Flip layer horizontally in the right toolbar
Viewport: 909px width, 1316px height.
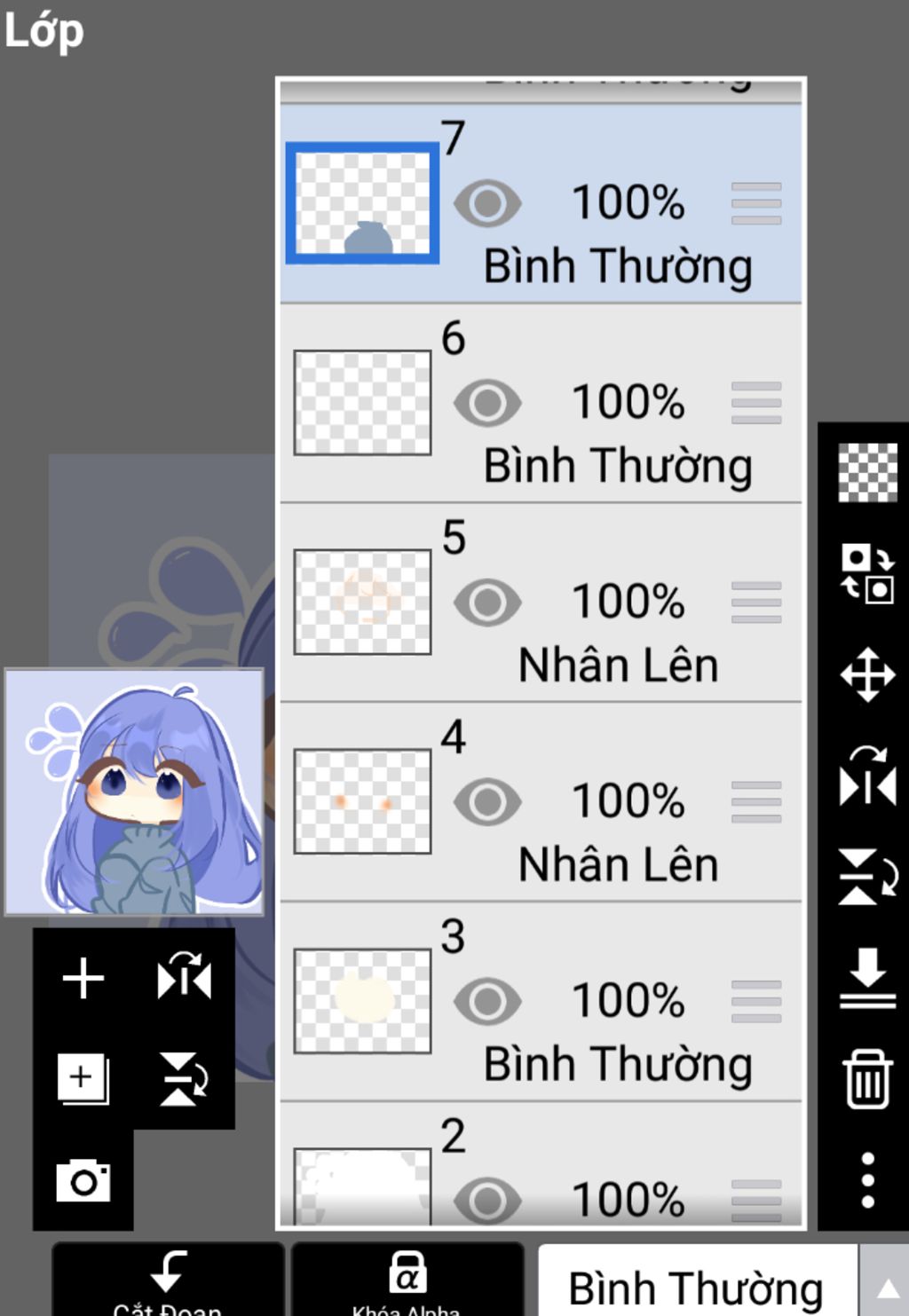pos(867,776)
